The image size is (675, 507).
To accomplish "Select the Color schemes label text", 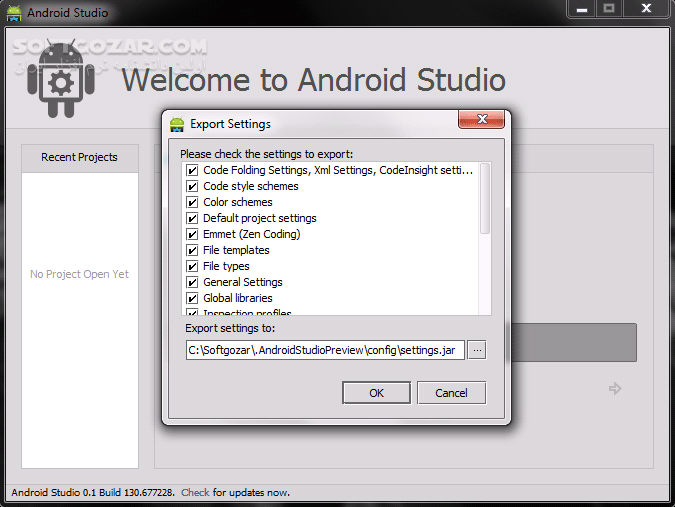I will 238,202.
